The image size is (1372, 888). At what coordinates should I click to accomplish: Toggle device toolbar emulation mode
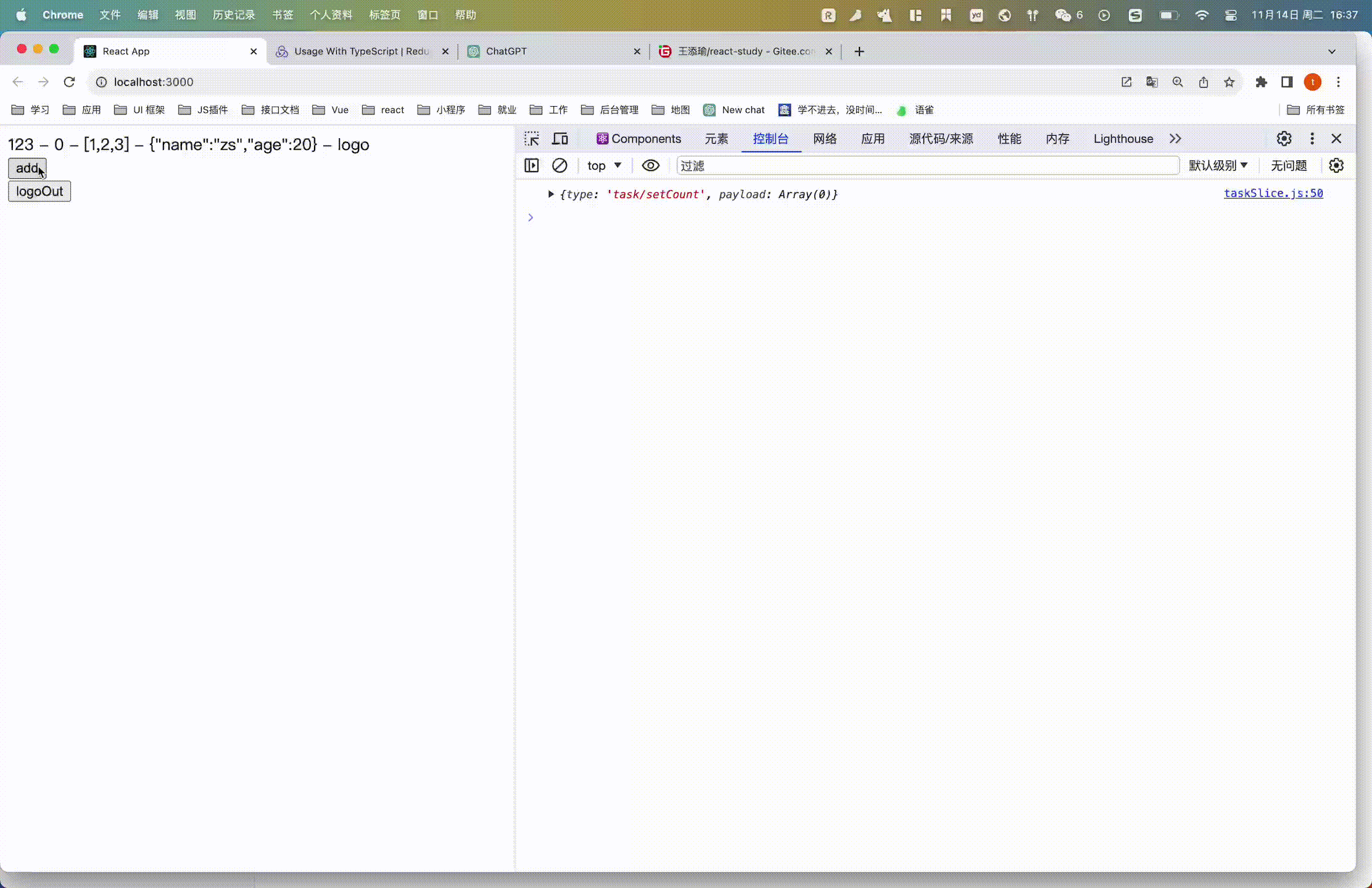coord(560,138)
